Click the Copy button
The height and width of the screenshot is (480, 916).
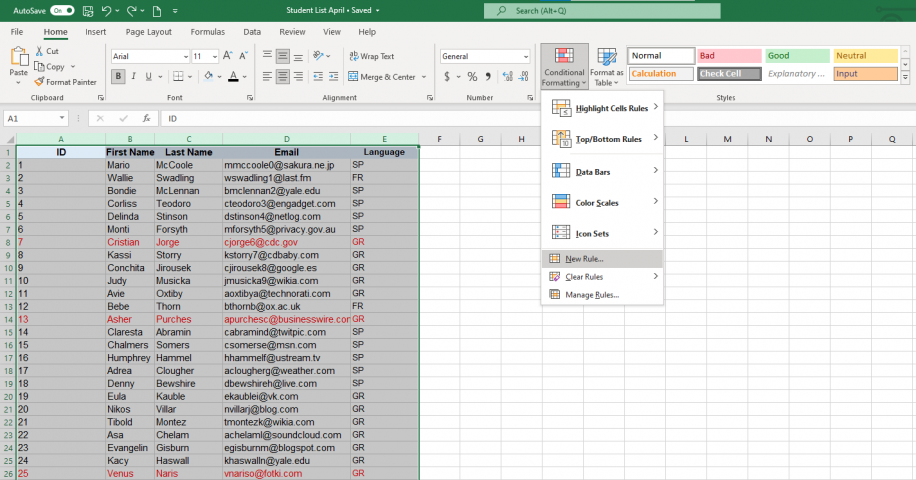[50, 67]
